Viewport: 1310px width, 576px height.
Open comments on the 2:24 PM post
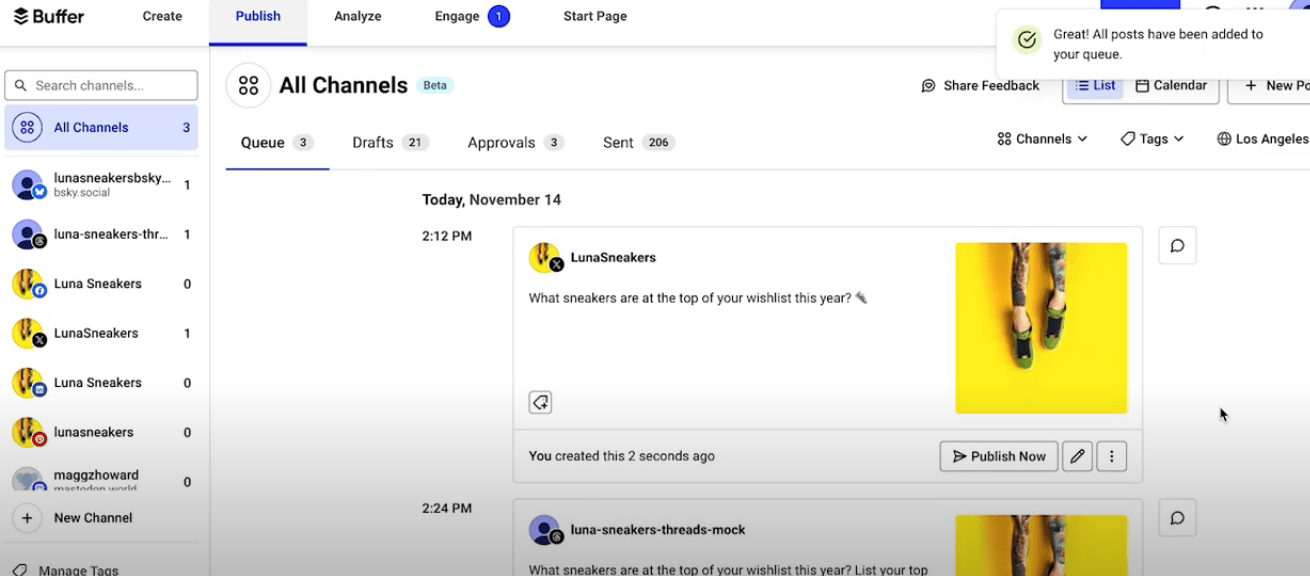[1177, 518]
